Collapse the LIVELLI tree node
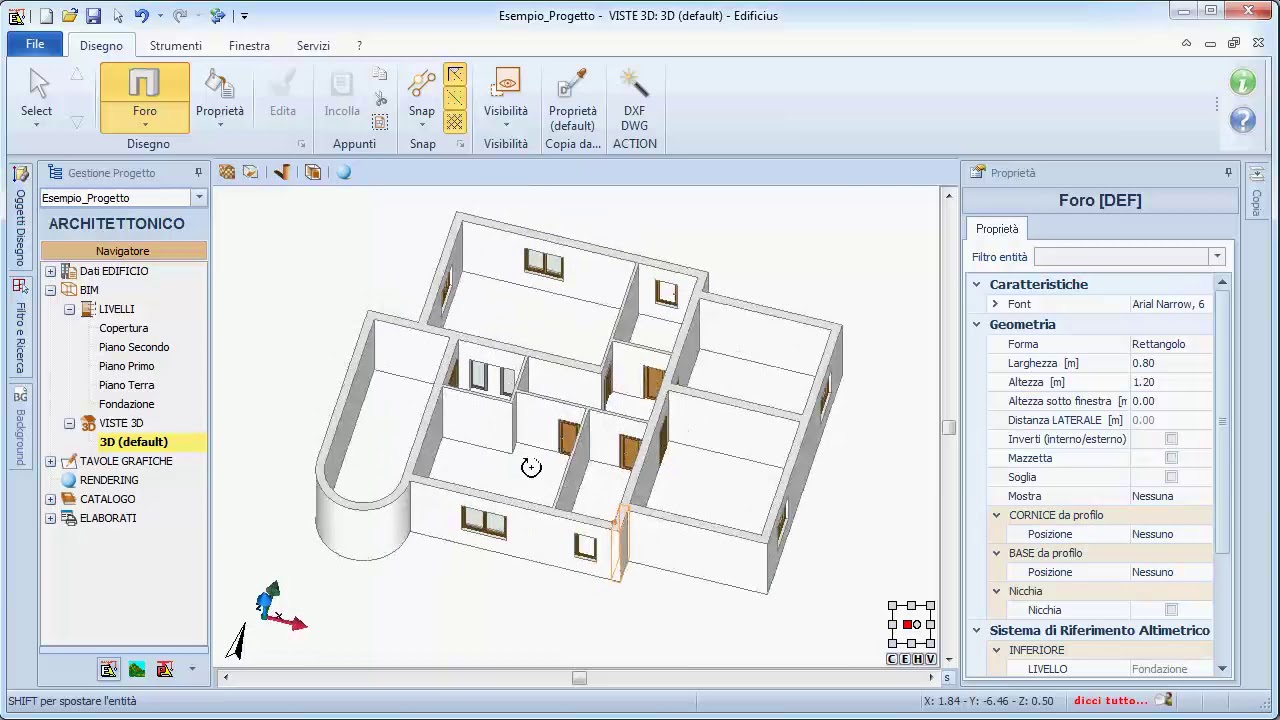1280x720 pixels. pyautogui.click(x=69, y=309)
